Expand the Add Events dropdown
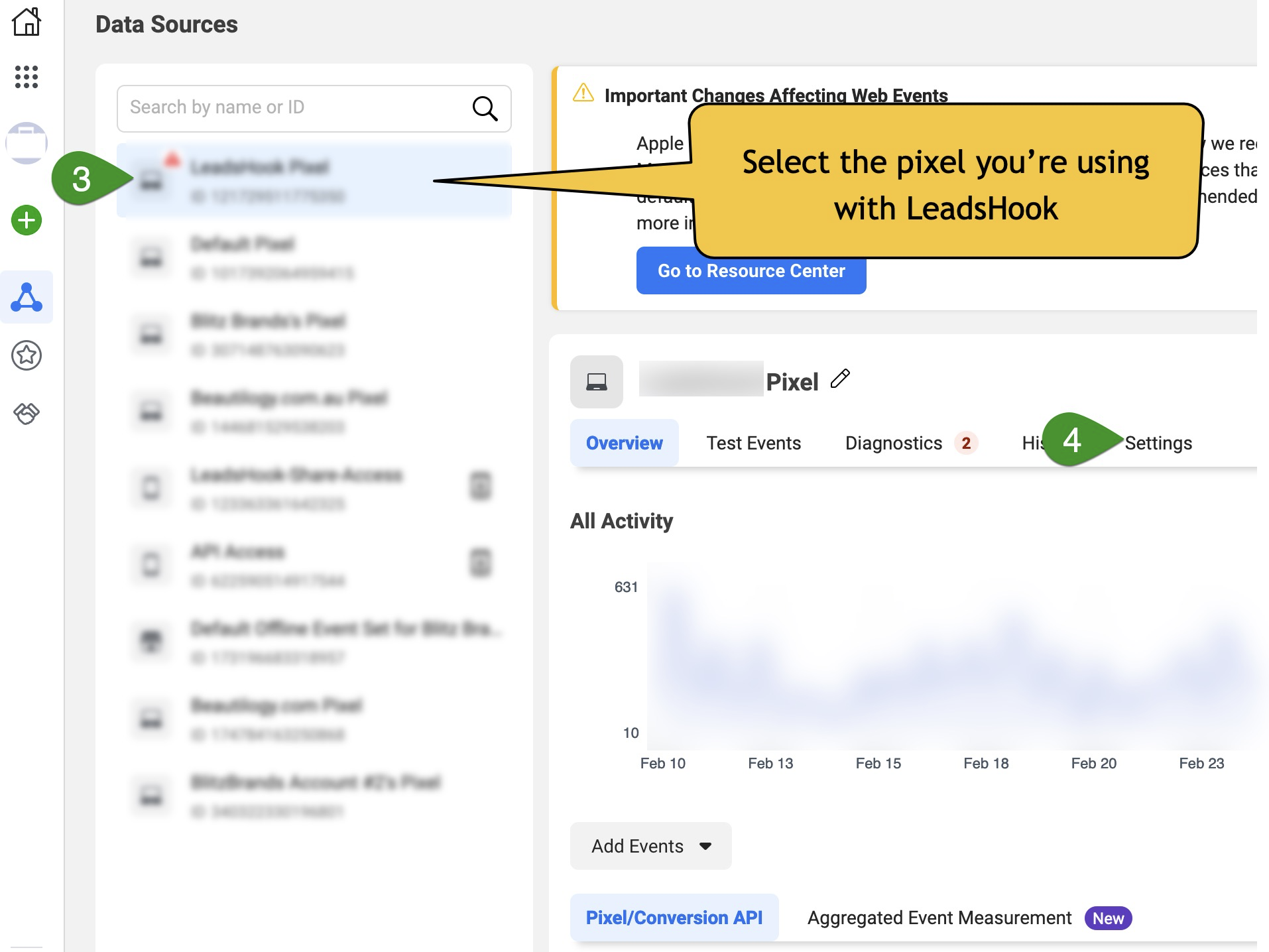 pos(651,846)
